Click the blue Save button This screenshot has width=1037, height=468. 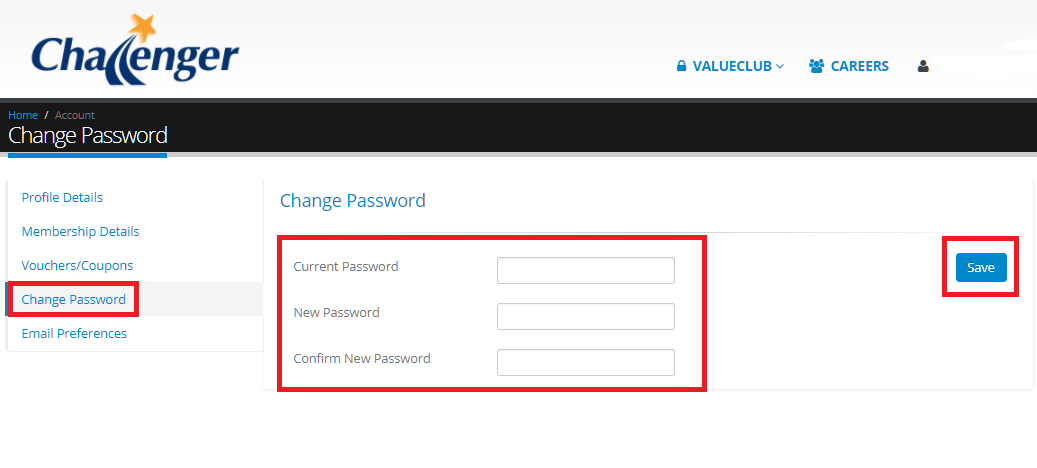pos(981,268)
